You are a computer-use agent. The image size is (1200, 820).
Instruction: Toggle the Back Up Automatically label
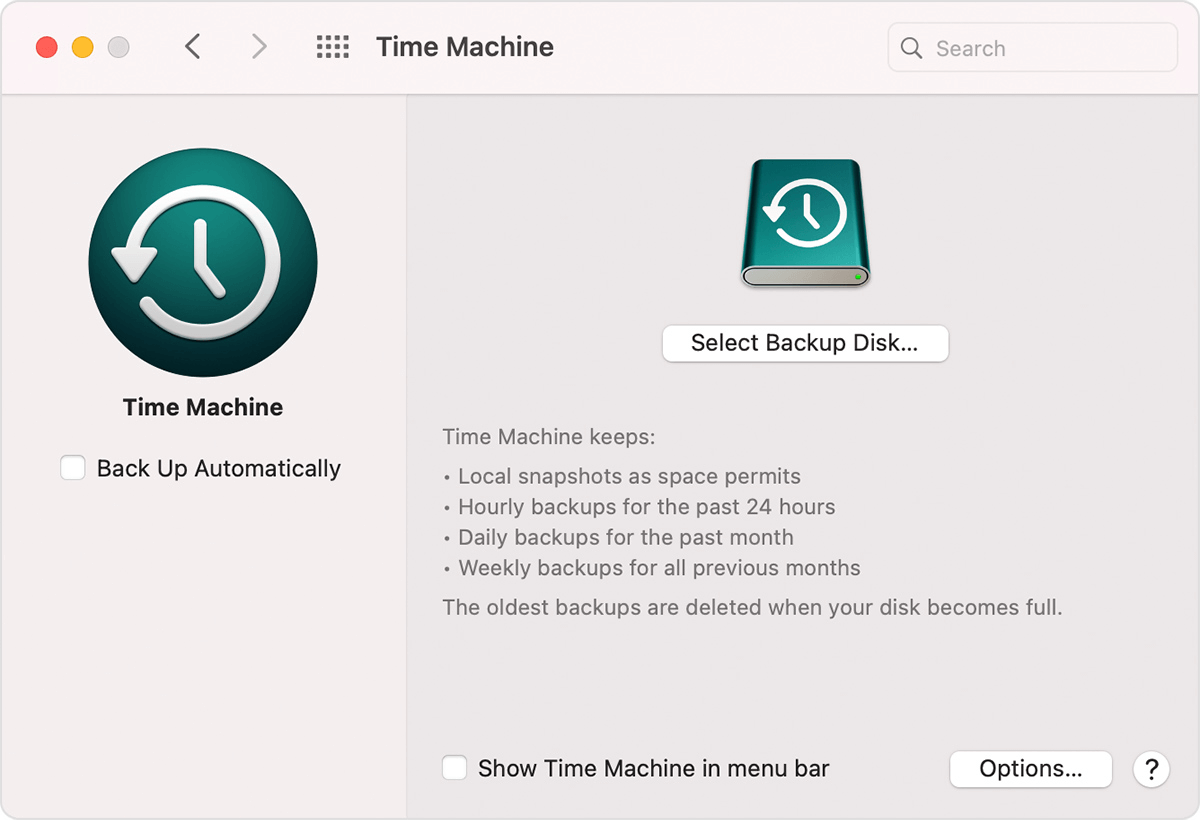218,467
